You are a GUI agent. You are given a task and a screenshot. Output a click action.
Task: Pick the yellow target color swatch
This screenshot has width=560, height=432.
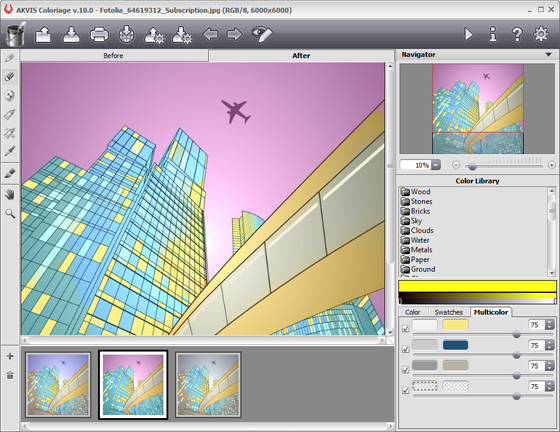pos(455,325)
